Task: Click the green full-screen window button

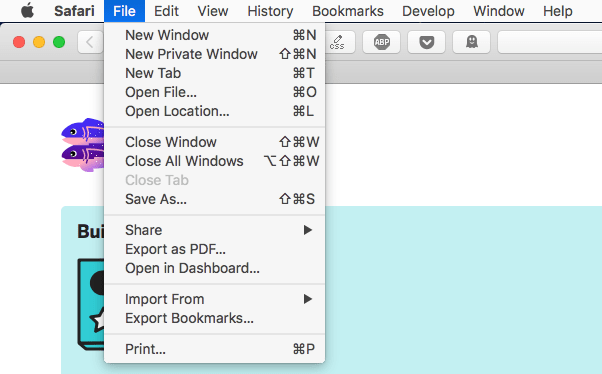Action: click(59, 42)
